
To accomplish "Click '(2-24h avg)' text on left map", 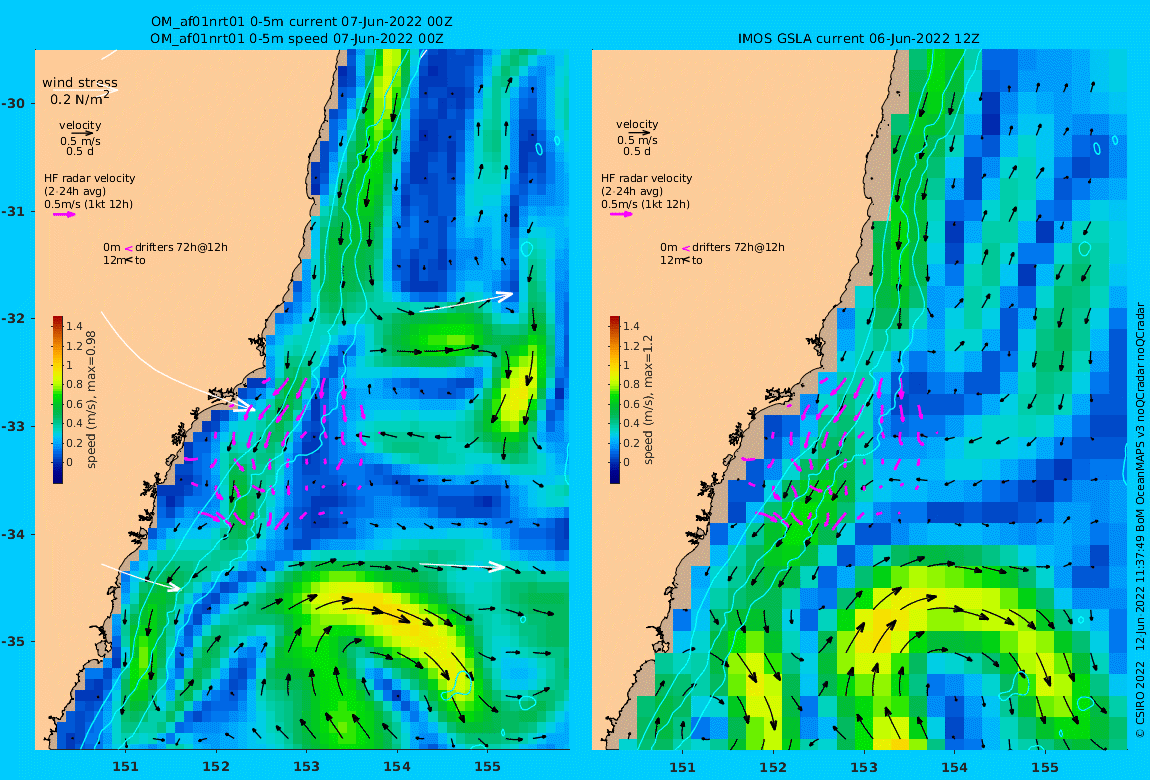I will point(75,191).
